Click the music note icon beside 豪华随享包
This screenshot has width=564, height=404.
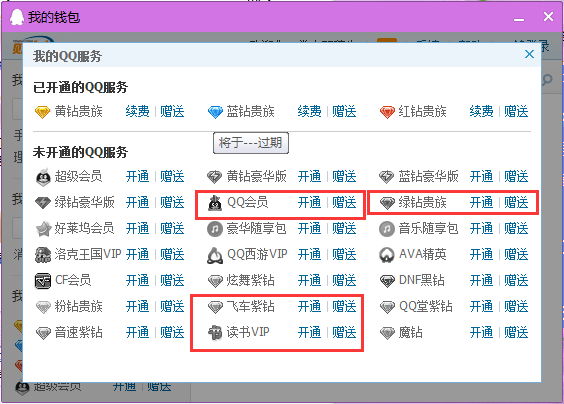pos(215,229)
